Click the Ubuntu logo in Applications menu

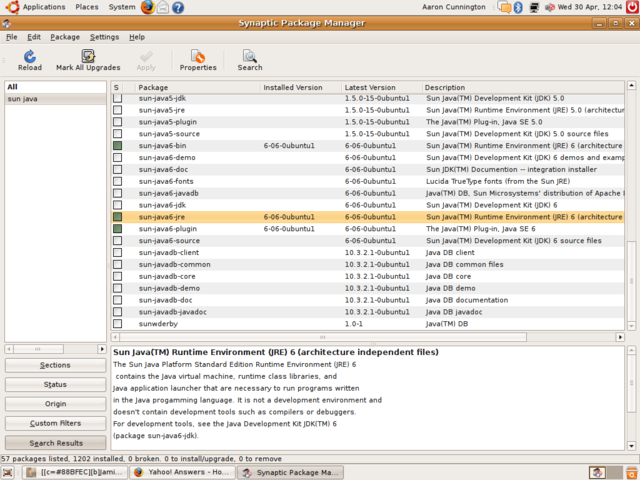pos(12,7)
